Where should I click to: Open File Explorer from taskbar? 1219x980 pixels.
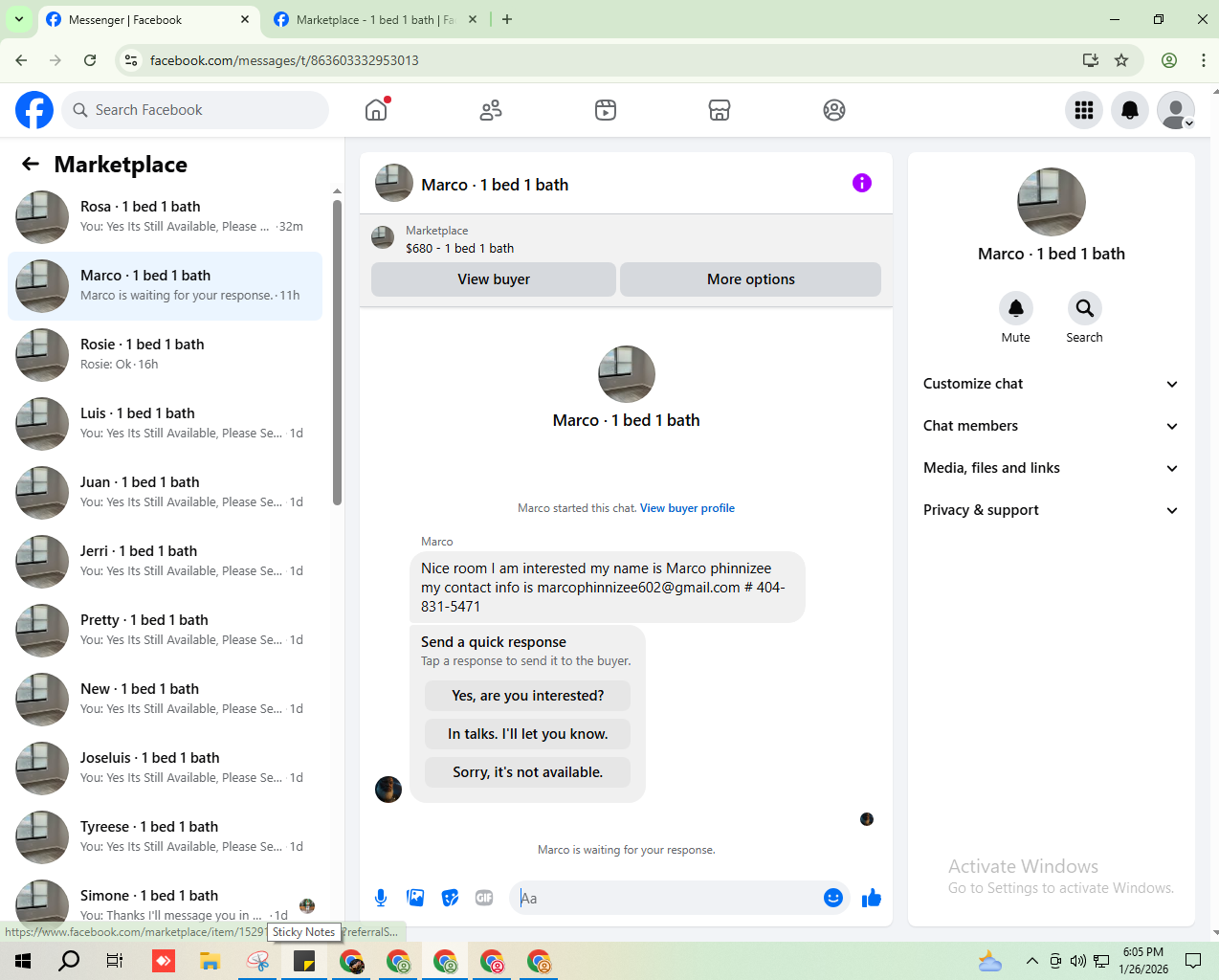211,961
